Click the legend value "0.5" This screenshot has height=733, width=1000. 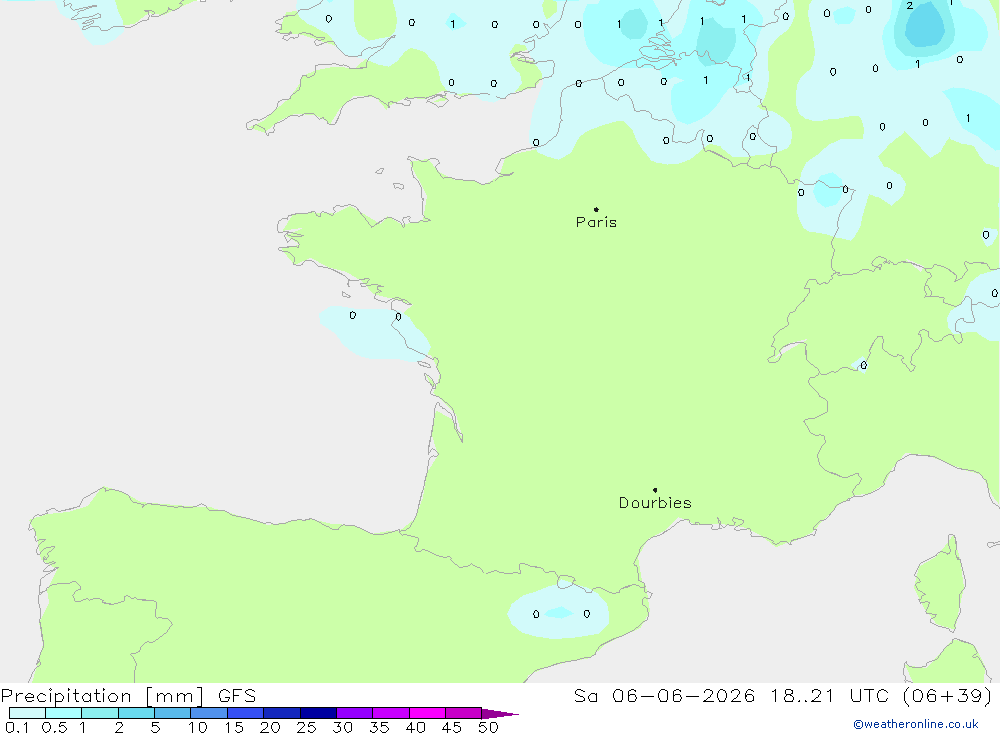54,727
